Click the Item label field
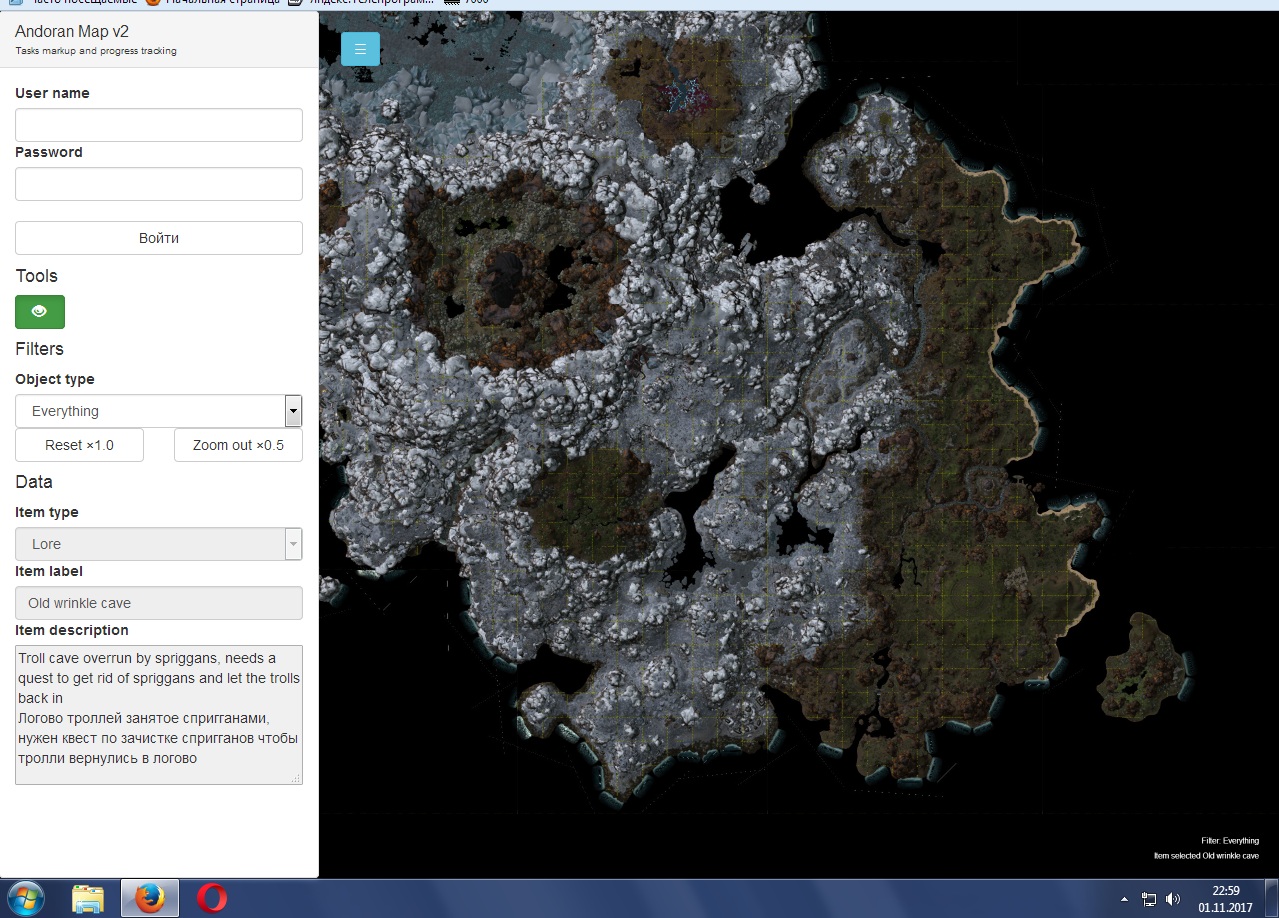The width and height of the screenshot is (1279, 918). (158, 603)
